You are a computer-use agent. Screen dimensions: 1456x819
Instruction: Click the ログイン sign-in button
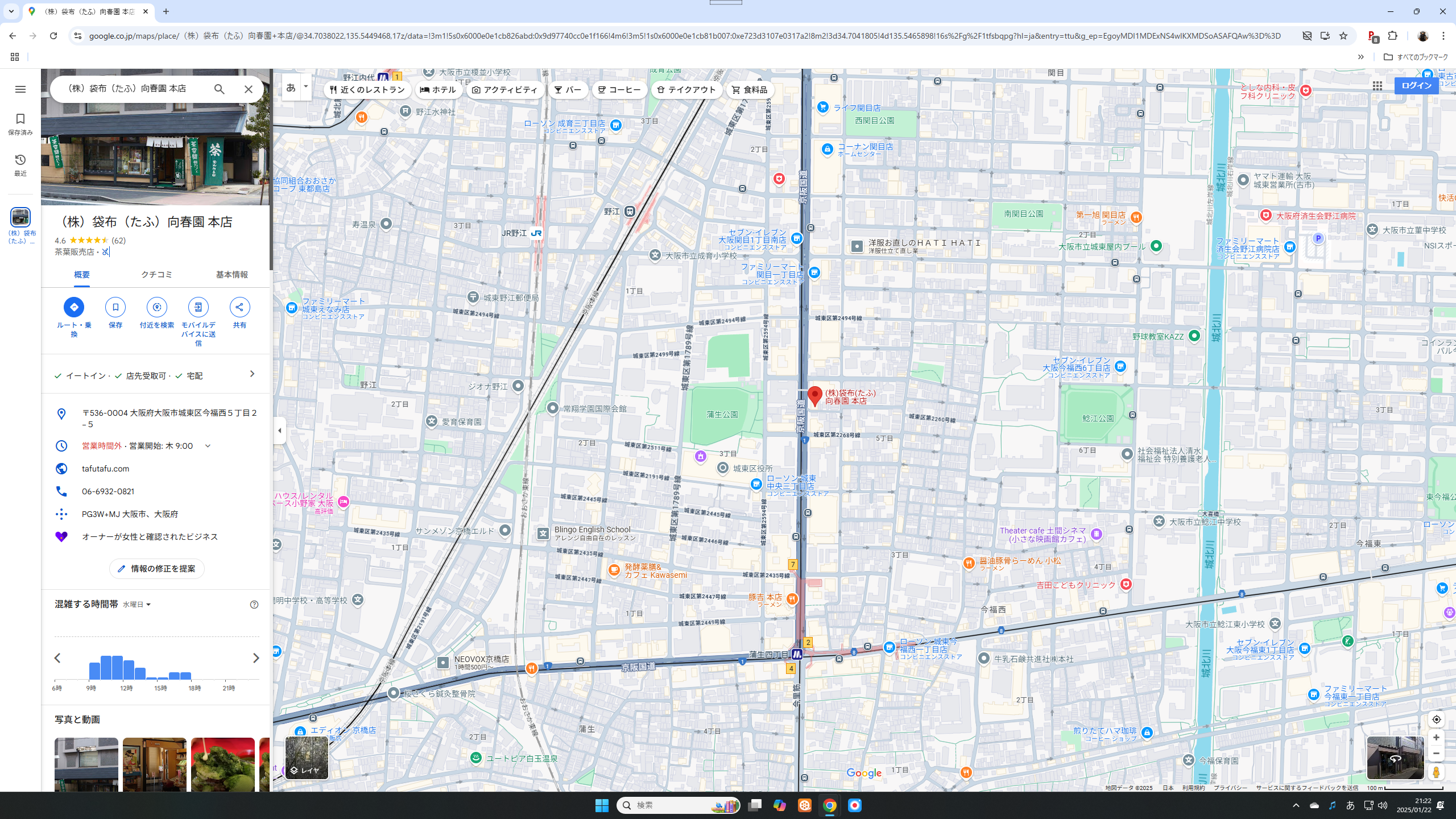point(1416,86)
